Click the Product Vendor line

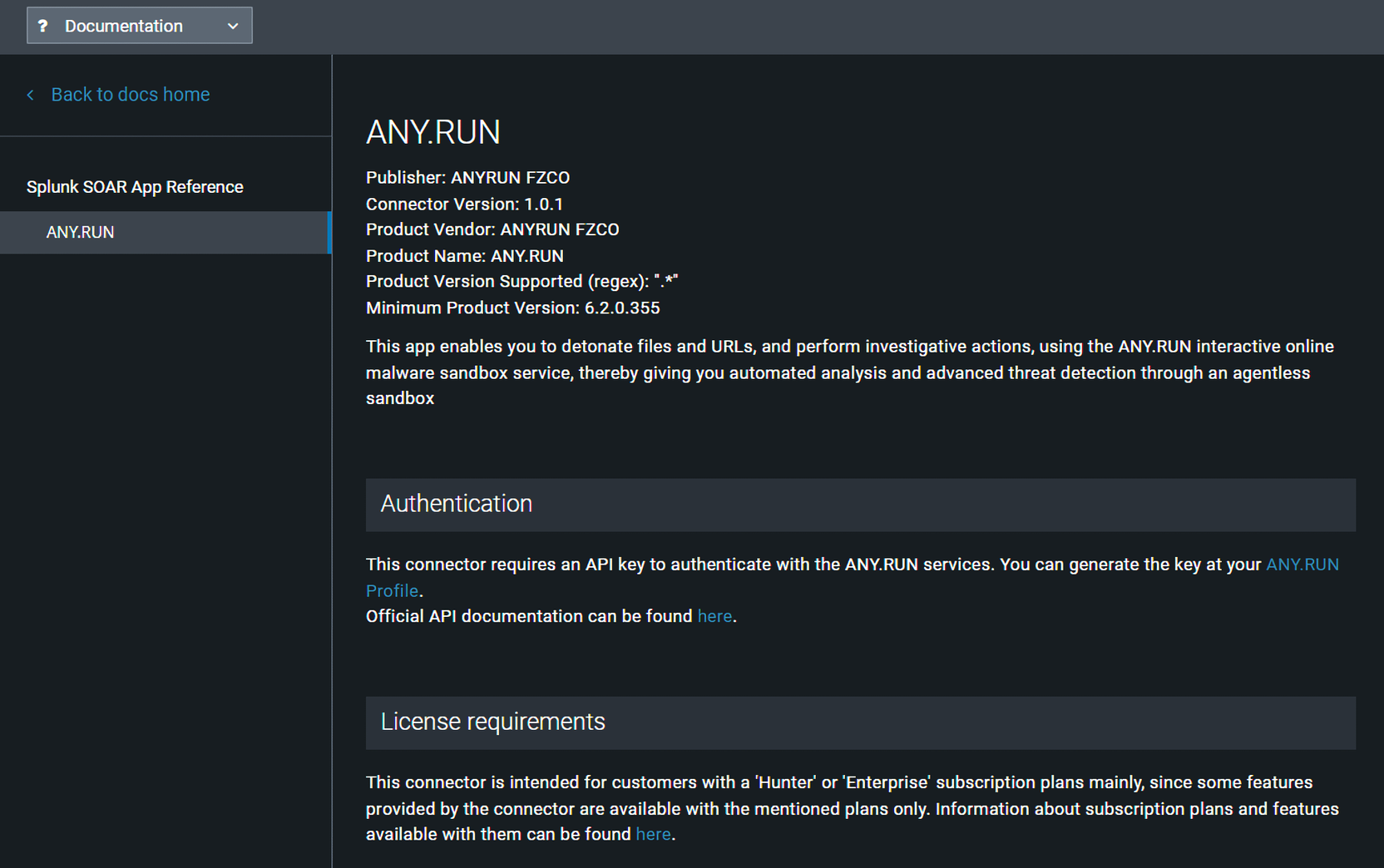[x=492, y=229]
